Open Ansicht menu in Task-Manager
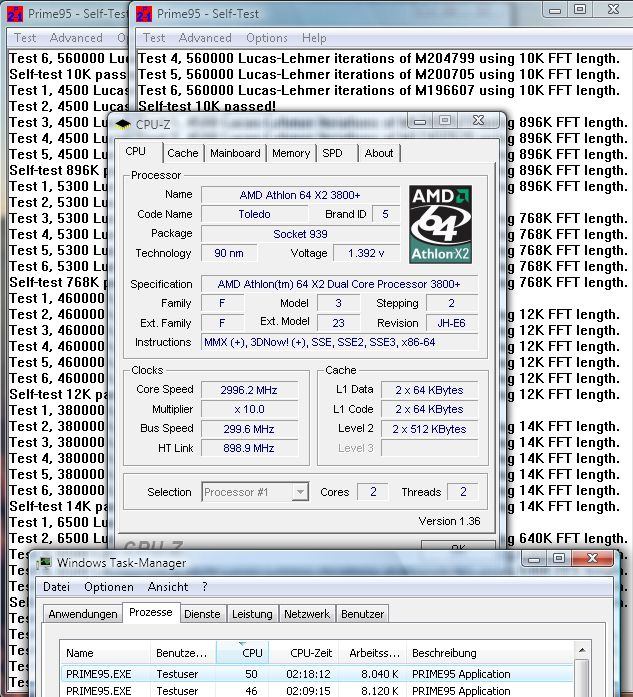 click(168, 587)
